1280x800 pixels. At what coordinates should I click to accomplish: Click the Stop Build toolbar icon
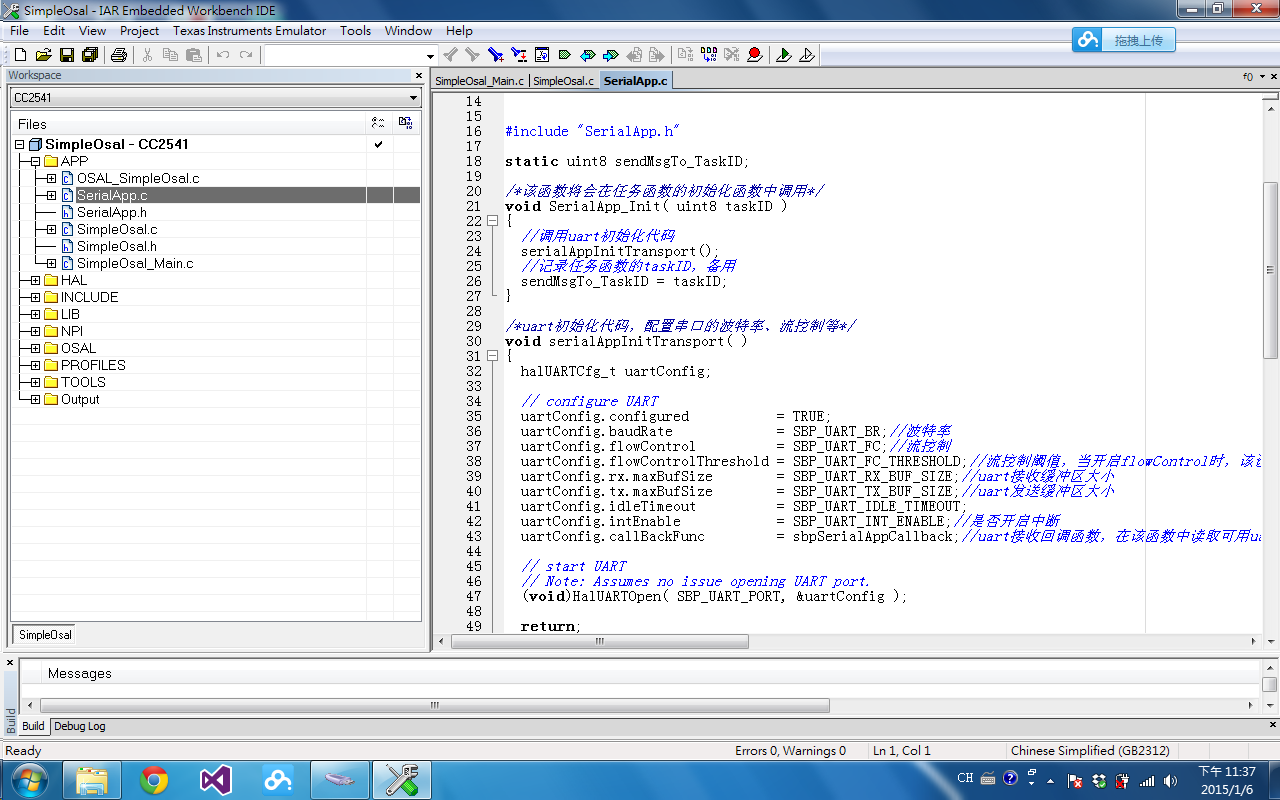click(731, 55)
